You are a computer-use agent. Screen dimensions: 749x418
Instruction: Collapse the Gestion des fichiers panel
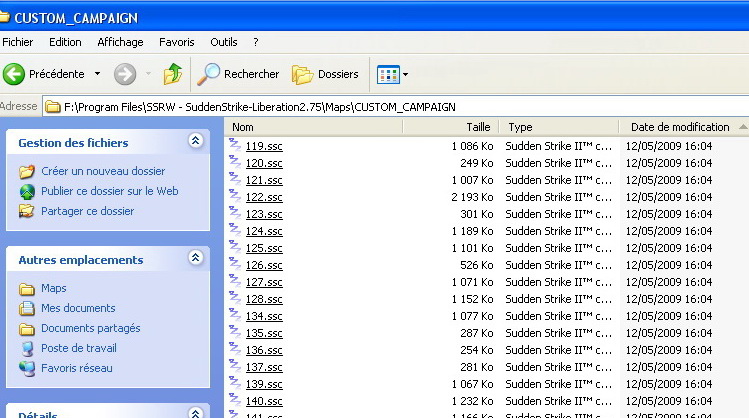click(x=195, y=141)
